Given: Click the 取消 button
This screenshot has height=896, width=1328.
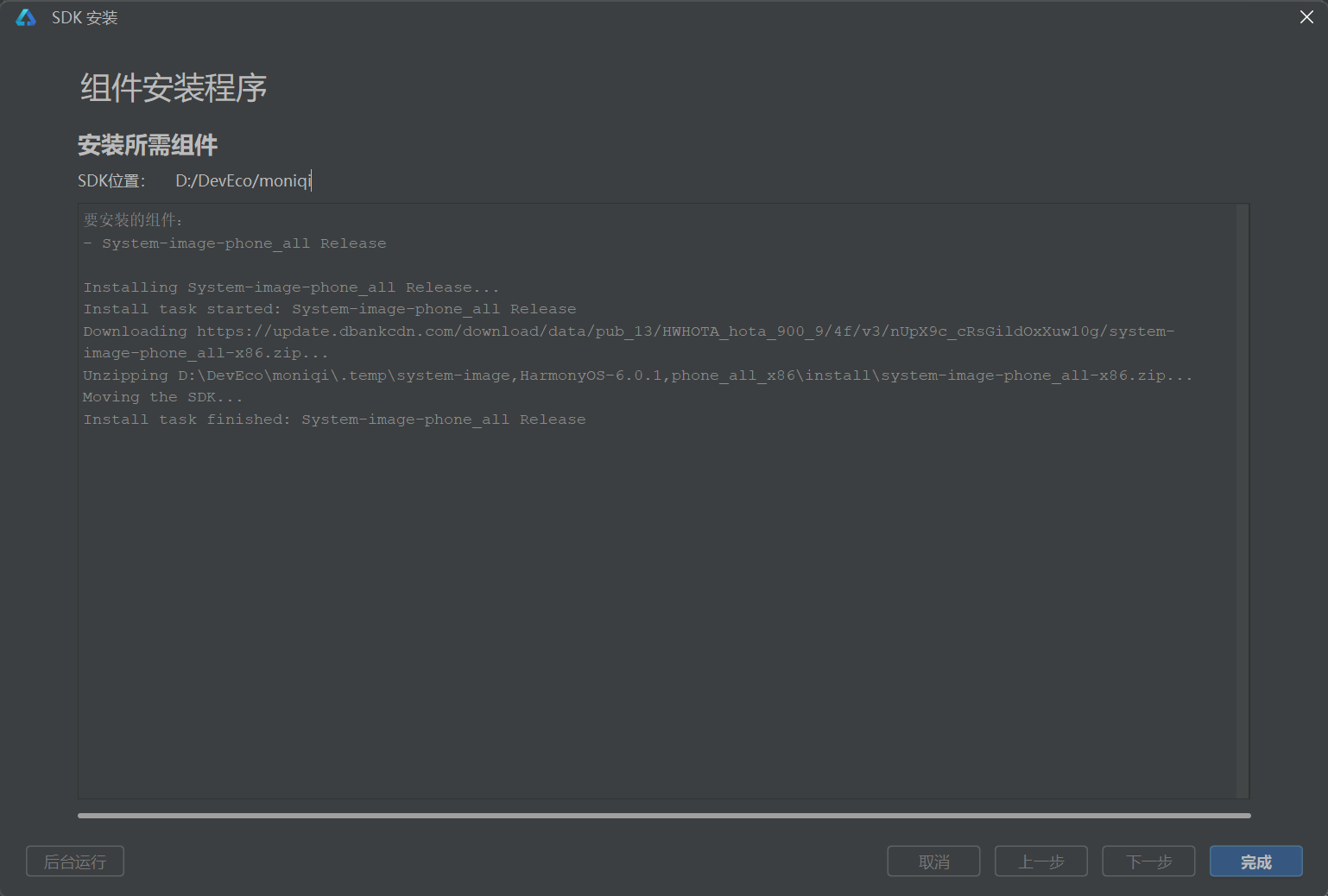Looking at the screenshot, I should click(x=933, y=861).
